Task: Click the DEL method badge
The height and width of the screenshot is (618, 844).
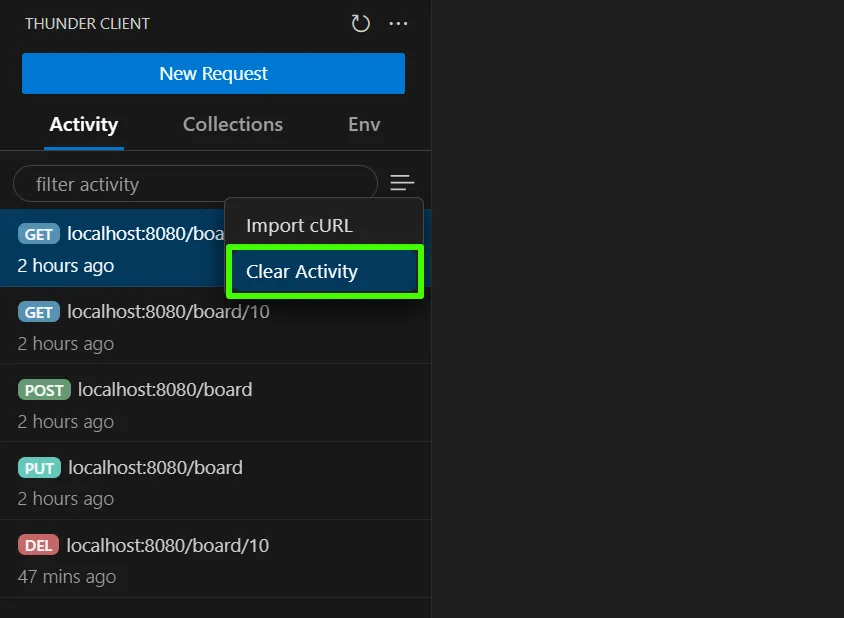Action: [38, 545]
